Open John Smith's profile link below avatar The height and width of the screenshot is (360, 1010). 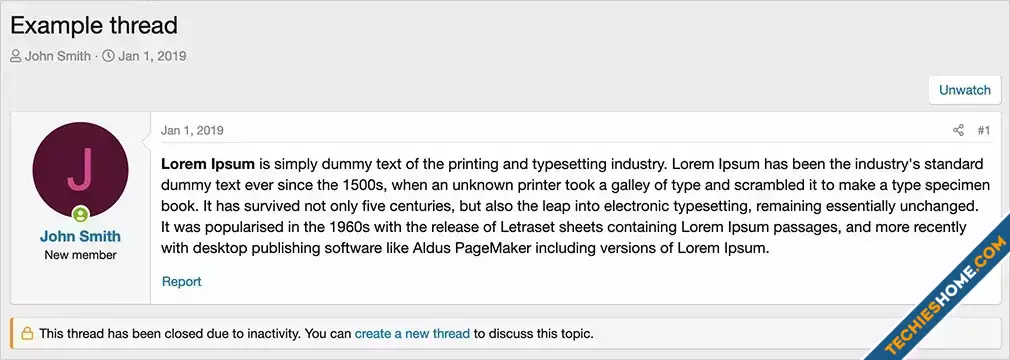tap(81, 236)
